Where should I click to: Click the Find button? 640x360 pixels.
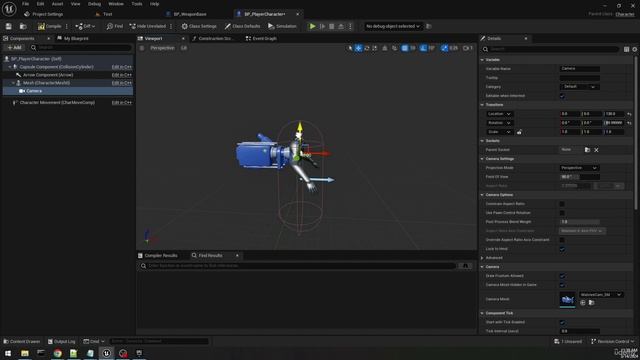[115, 26]
